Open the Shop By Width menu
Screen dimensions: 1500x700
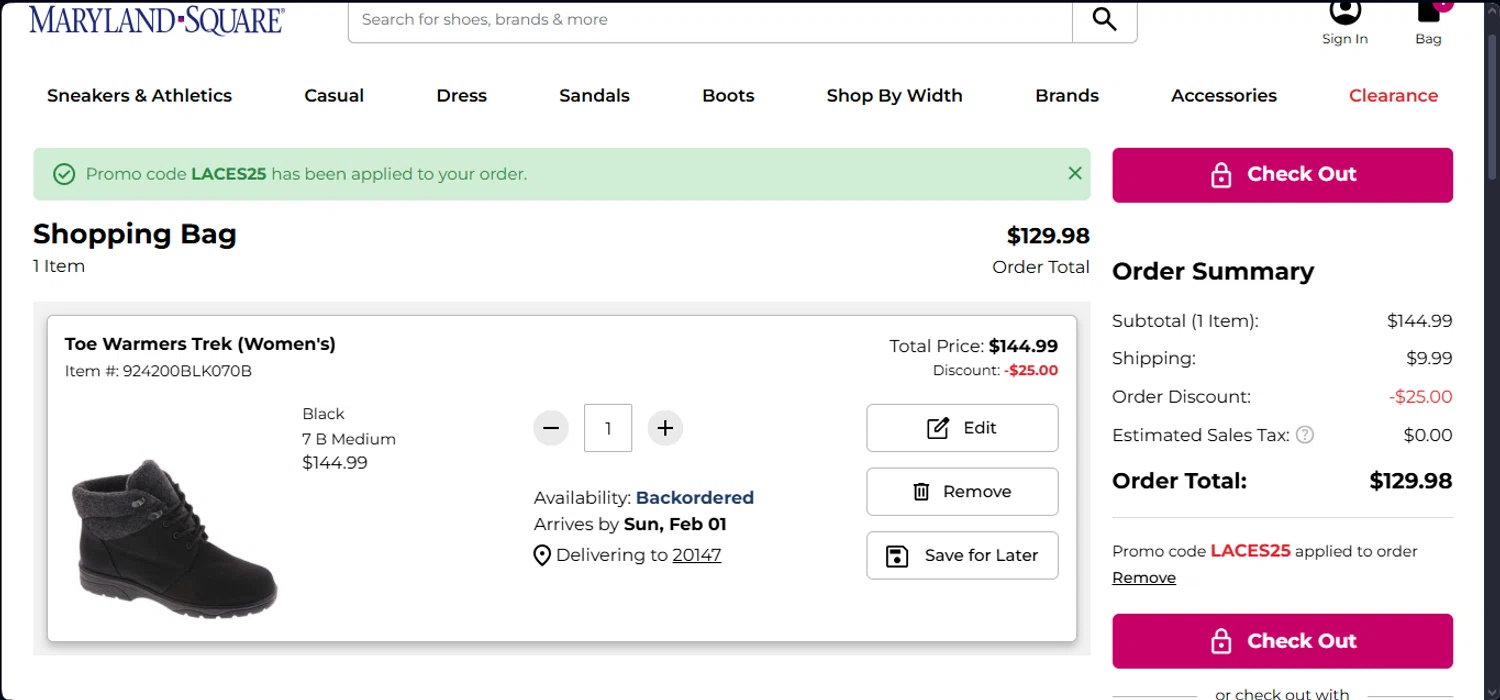(x=894, y=96)
